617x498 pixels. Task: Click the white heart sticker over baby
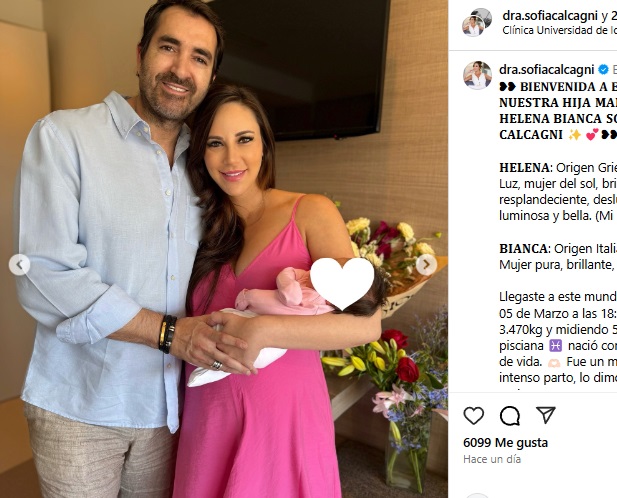[342, 282]
